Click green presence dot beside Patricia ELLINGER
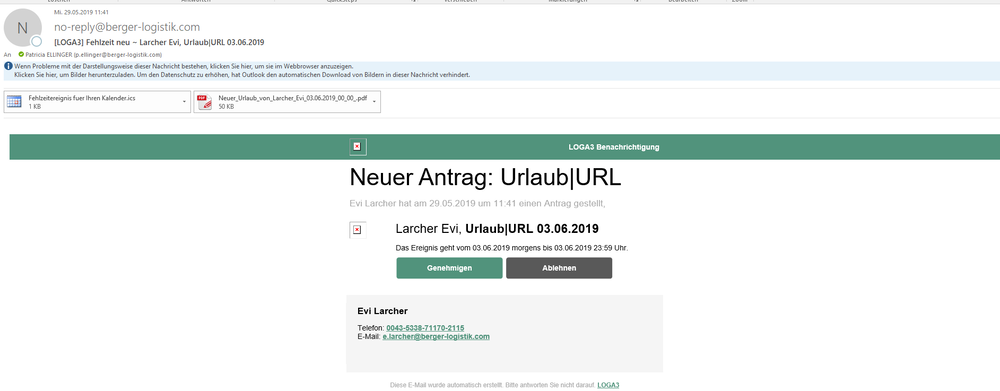The height and width of the screenshot is (391, 1000). (x=21, y=55)
